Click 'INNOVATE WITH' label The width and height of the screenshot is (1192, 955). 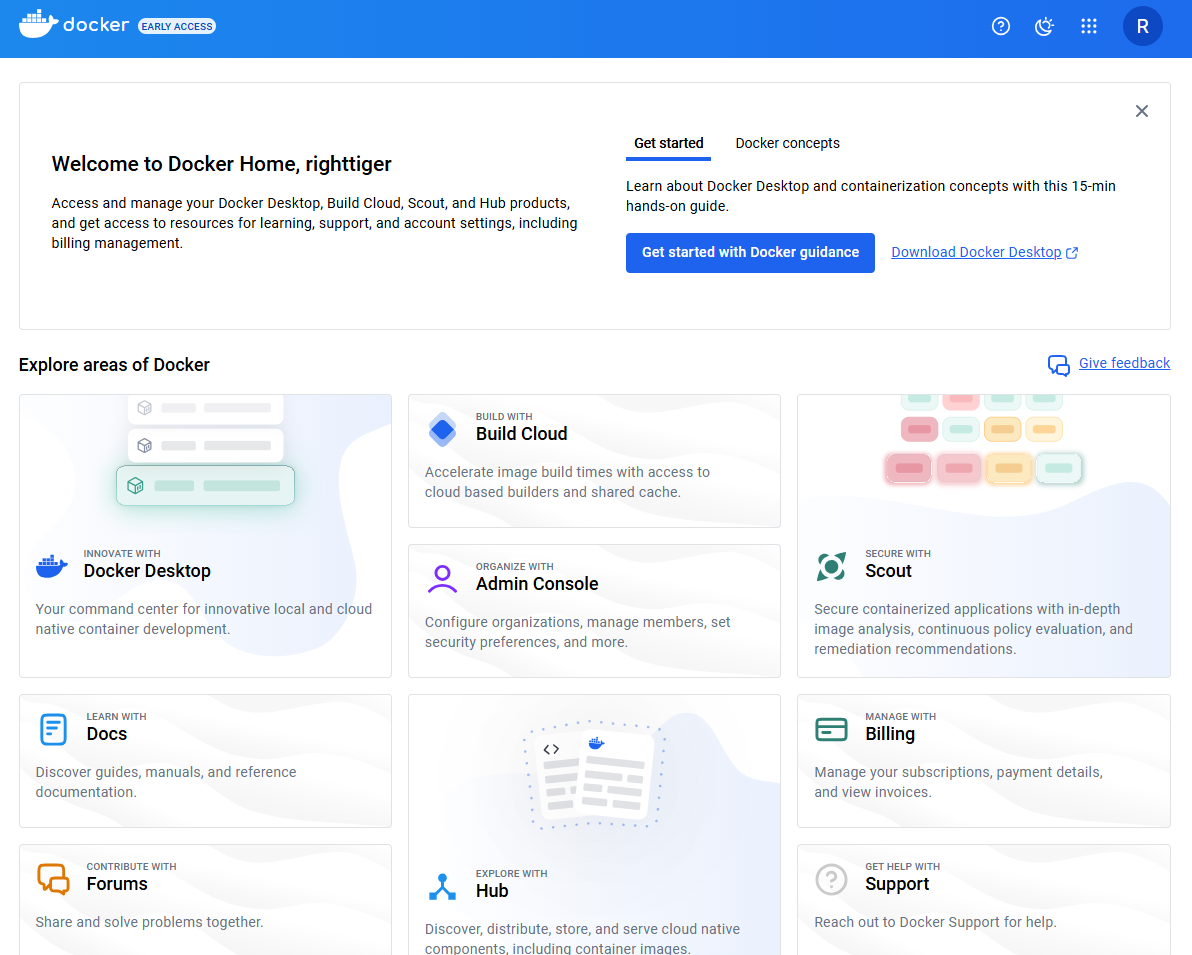pyautogui.click(x=122, y=554)
